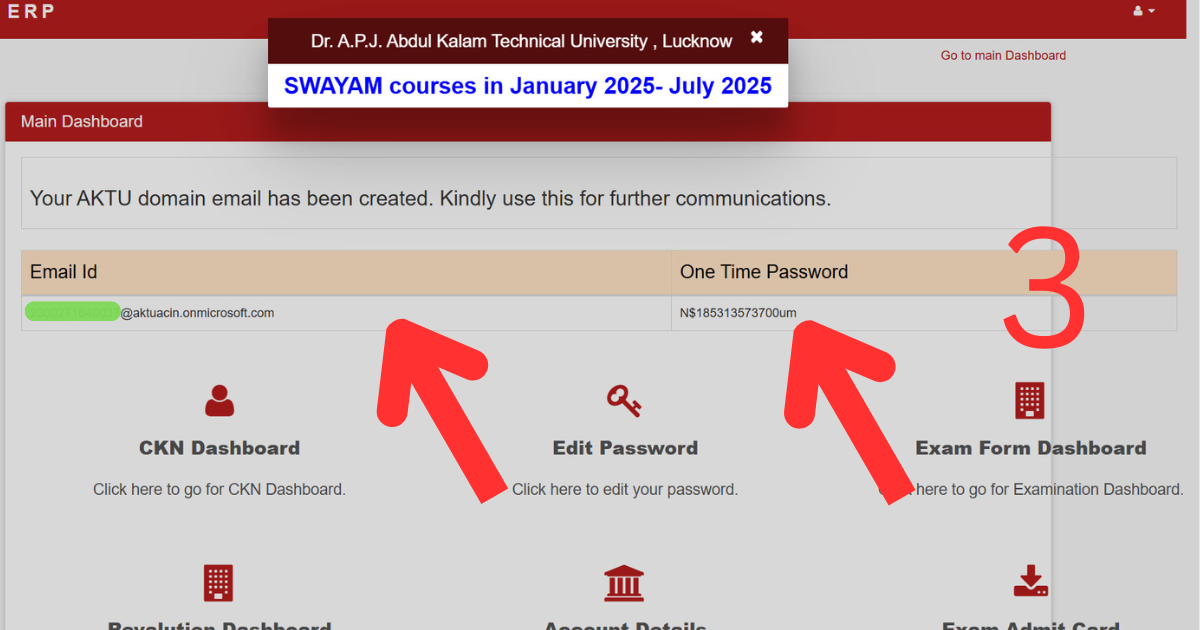The image size is (1200, 630).
Task: Click the One Time Password column header
Action: coord(924,272)
